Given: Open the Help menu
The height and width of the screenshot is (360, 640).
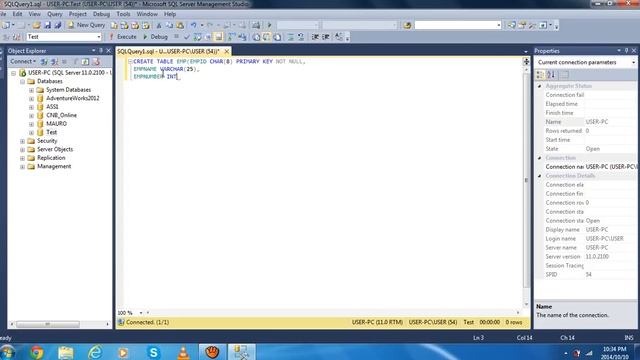Looking at the screenshot, I should 170,14.
